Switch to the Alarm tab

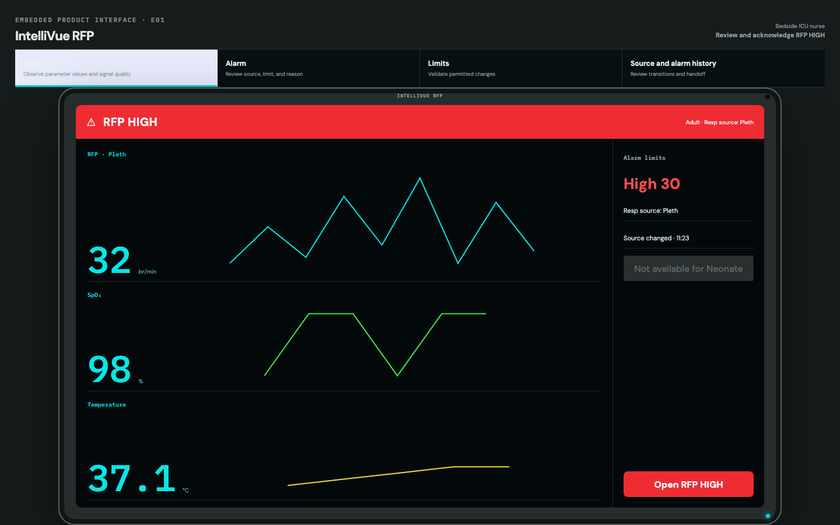(x=318, y=68)
